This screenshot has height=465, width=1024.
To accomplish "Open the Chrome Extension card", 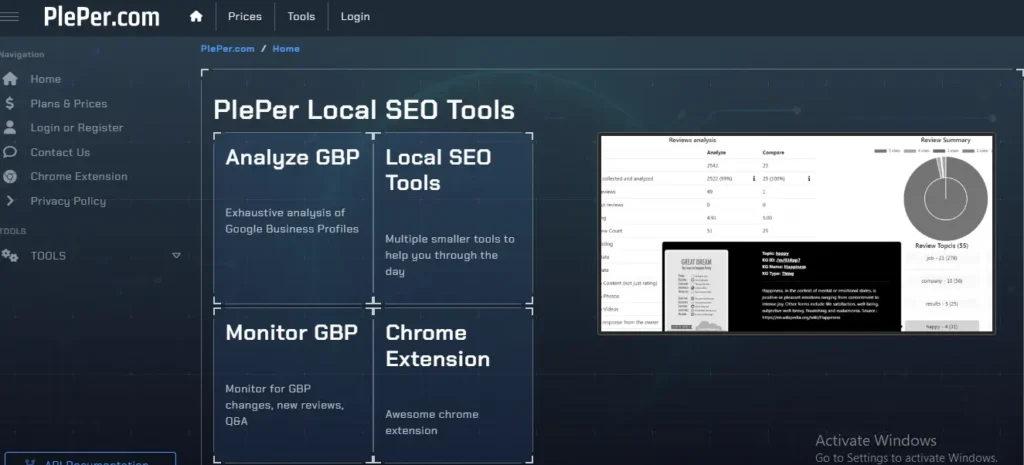I will 453,385.
